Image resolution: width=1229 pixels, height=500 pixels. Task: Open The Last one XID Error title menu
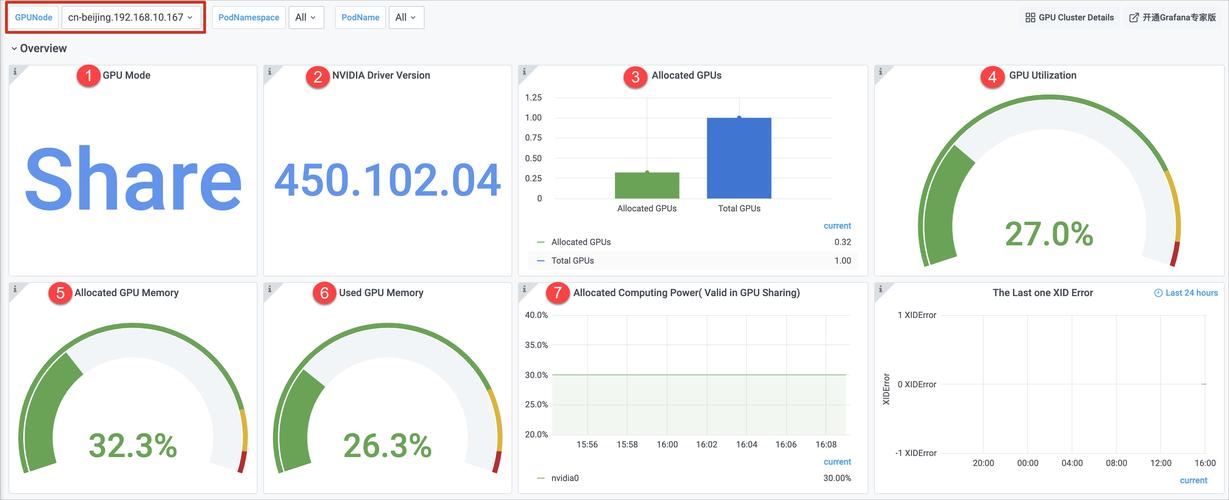[x=1042, y=293]
